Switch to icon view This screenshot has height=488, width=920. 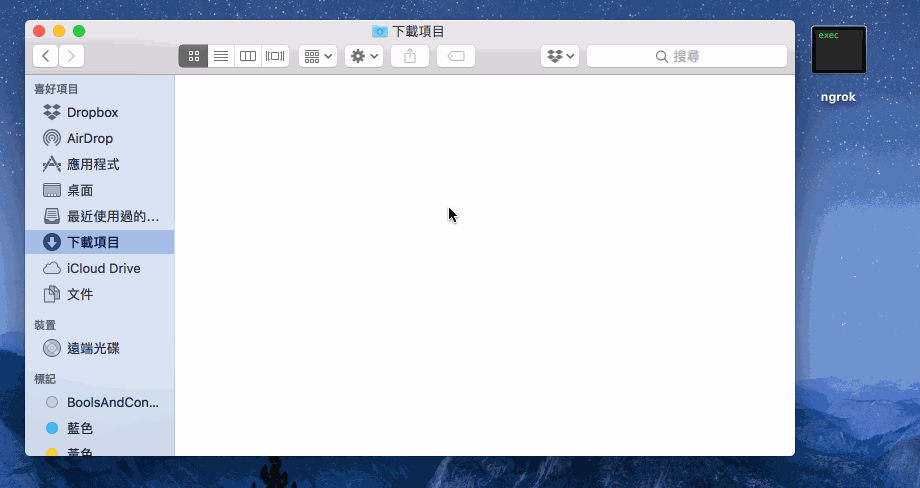point(194,56)
